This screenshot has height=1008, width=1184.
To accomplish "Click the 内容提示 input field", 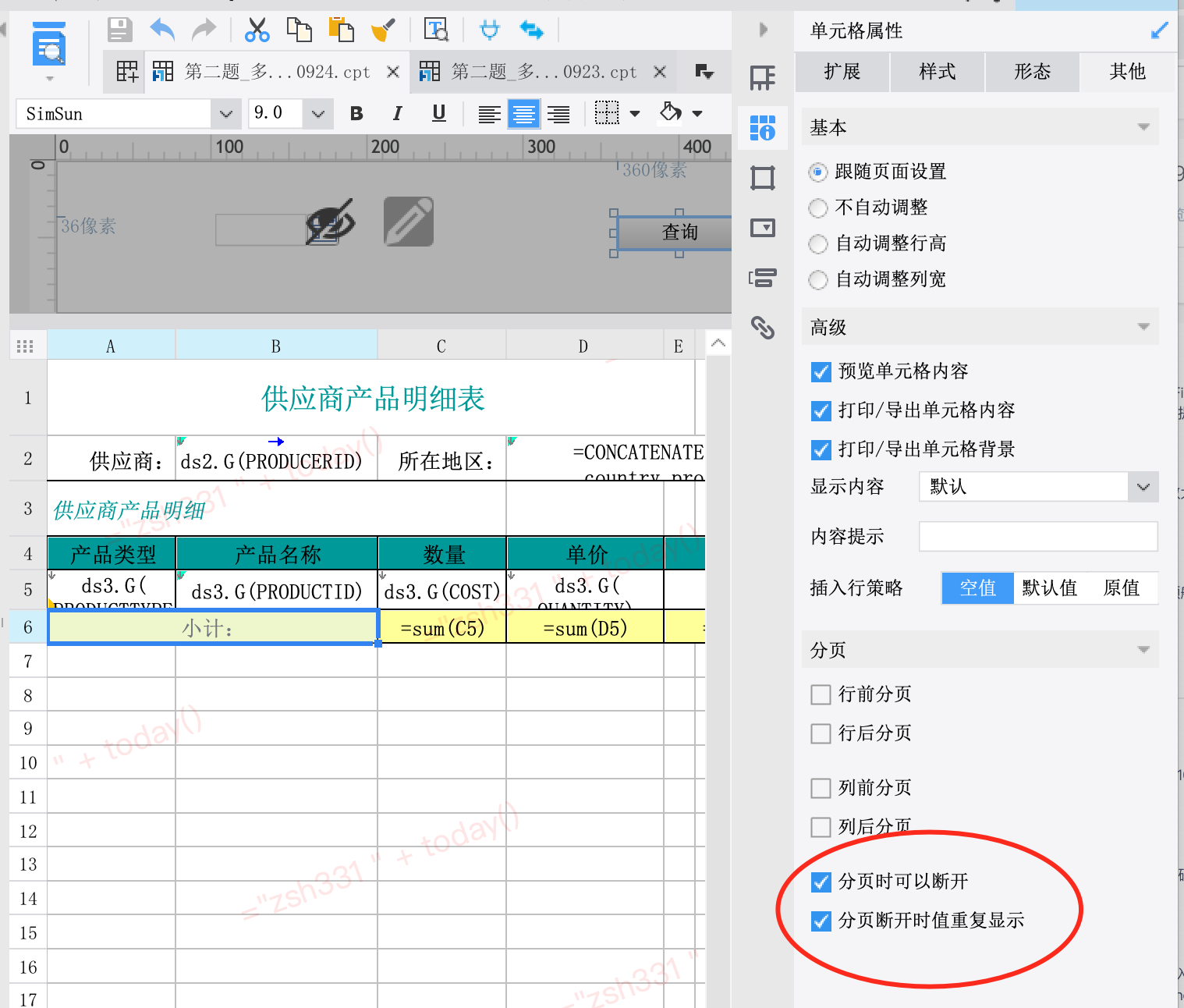I will coord(1038,537).
